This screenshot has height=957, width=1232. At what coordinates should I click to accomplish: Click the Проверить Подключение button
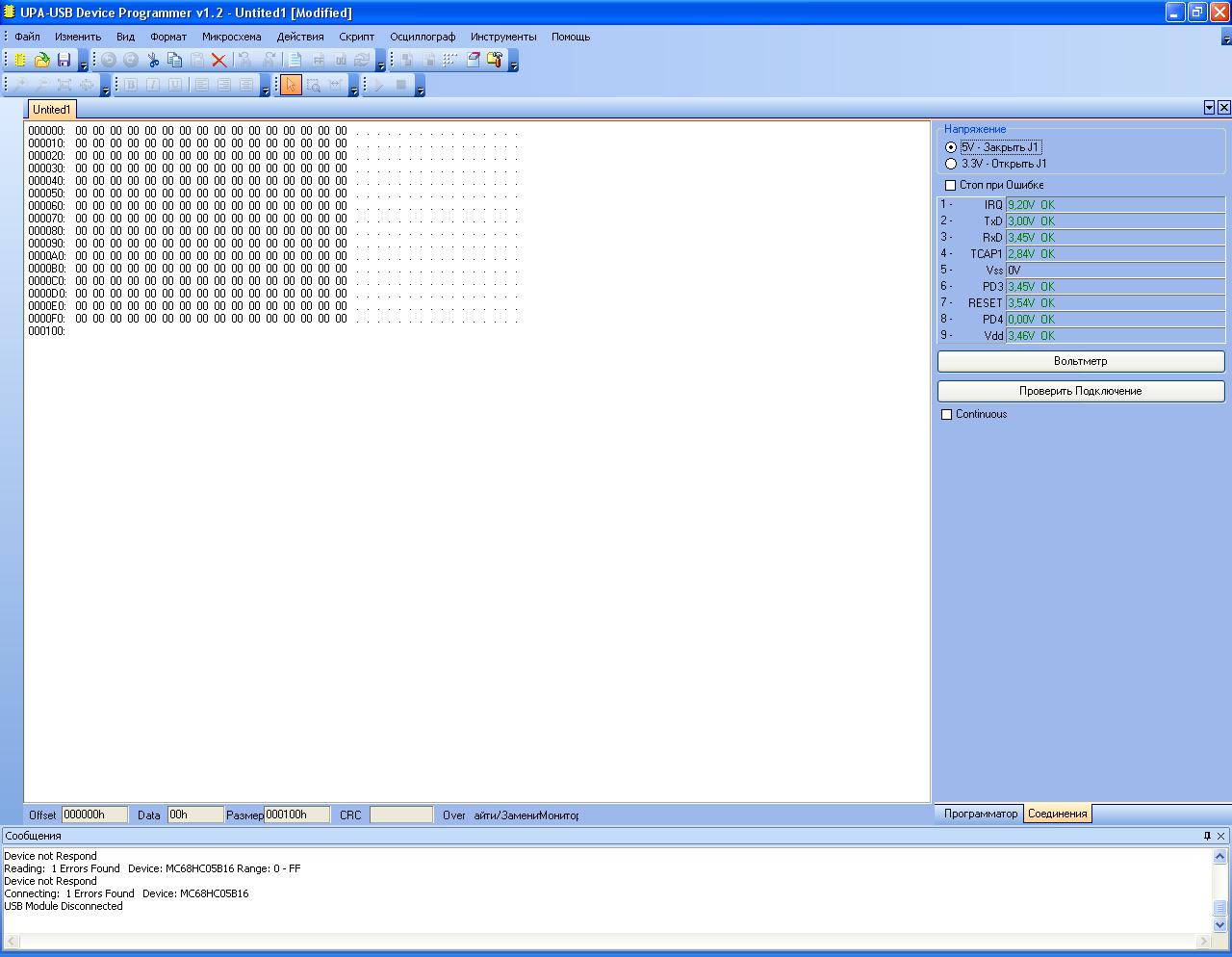click(x=1081, y=391)
